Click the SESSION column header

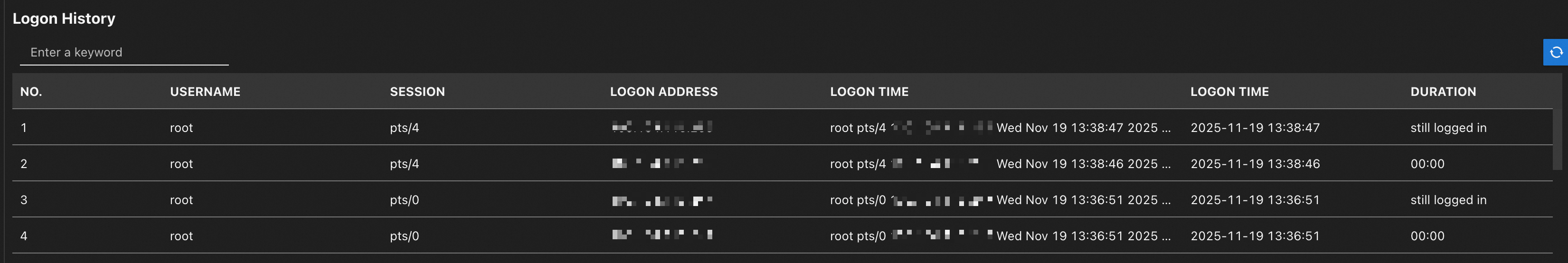(417, 91)
